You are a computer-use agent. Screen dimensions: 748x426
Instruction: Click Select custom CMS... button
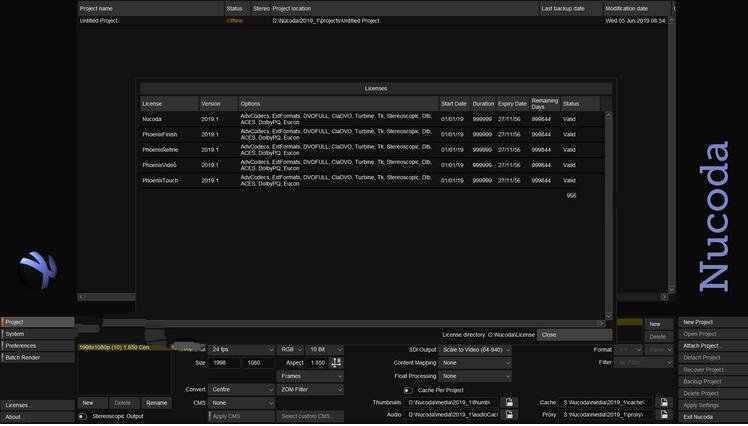point(310,416)
